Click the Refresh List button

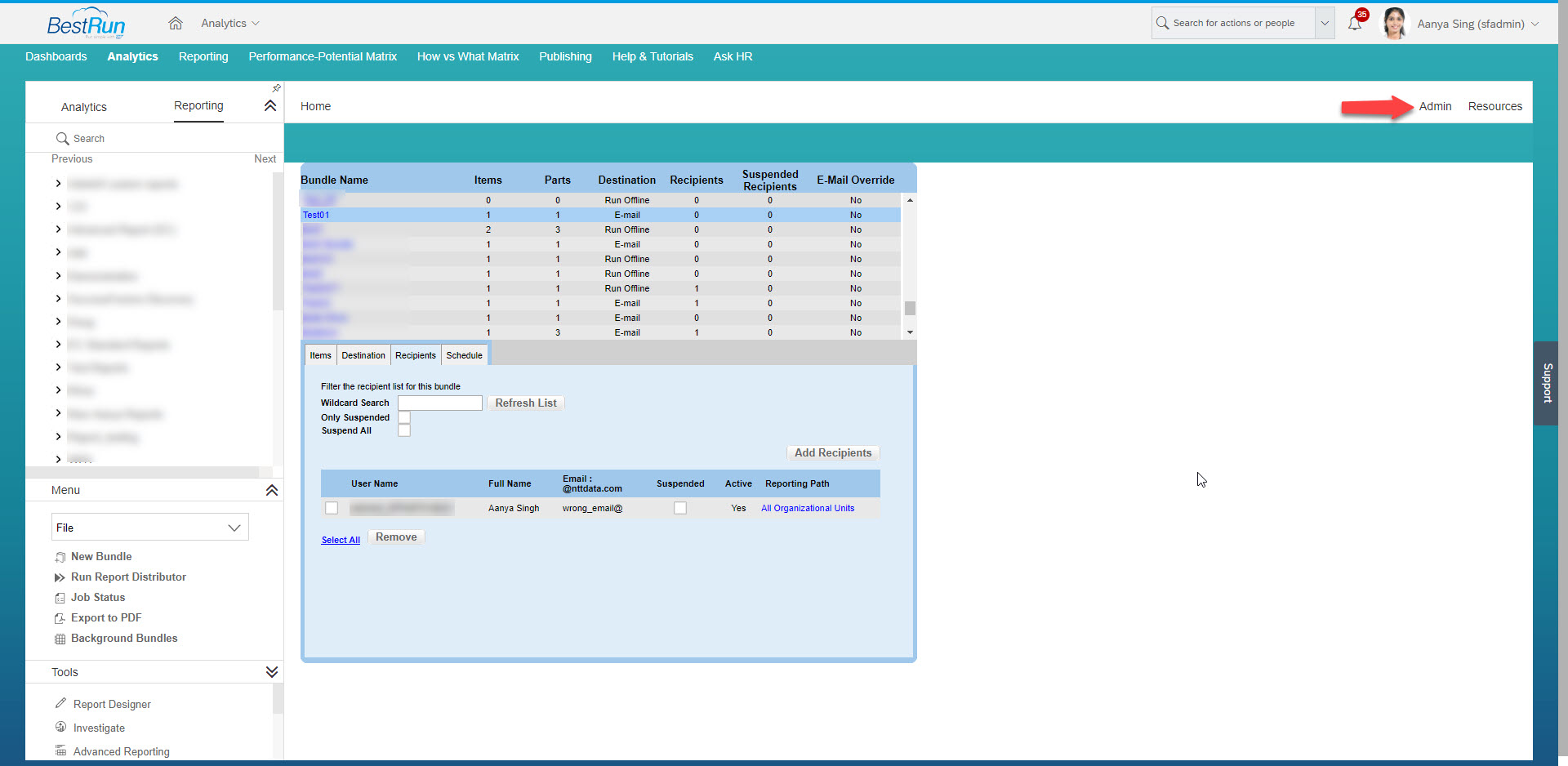pos(526,403)
